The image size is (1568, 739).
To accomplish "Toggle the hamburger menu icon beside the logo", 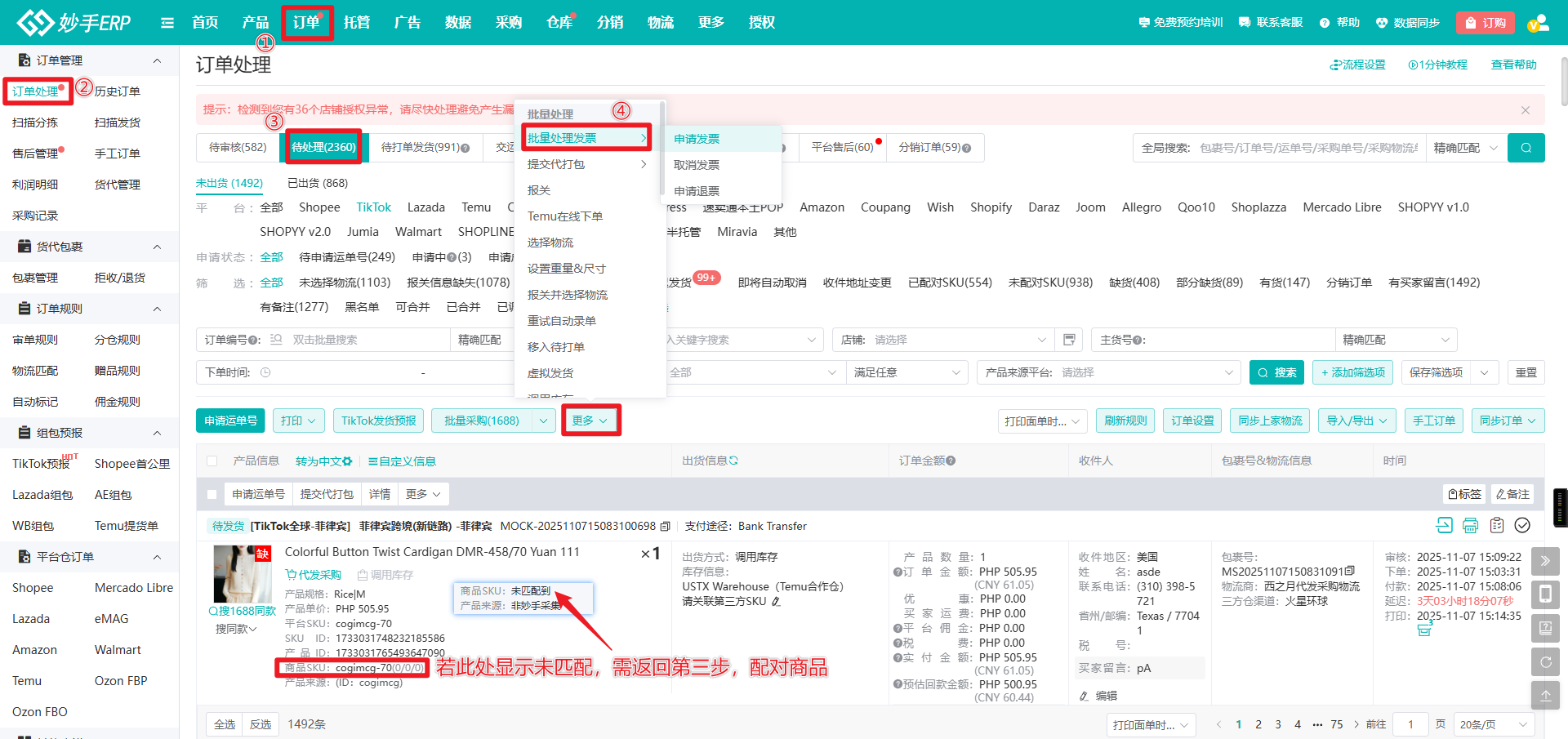I will point(167,23).
